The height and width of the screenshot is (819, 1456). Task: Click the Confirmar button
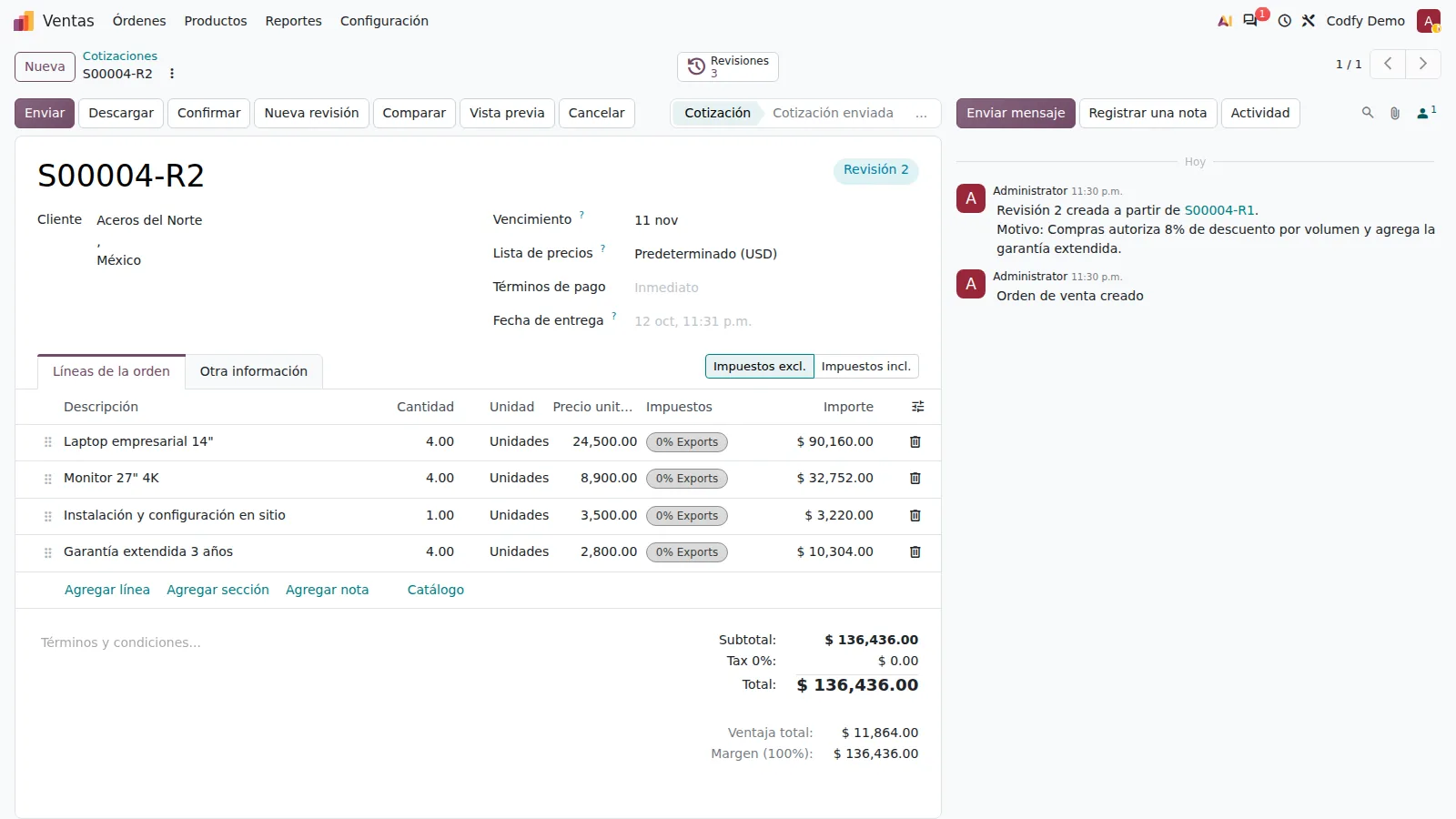[x=209, y=113]
